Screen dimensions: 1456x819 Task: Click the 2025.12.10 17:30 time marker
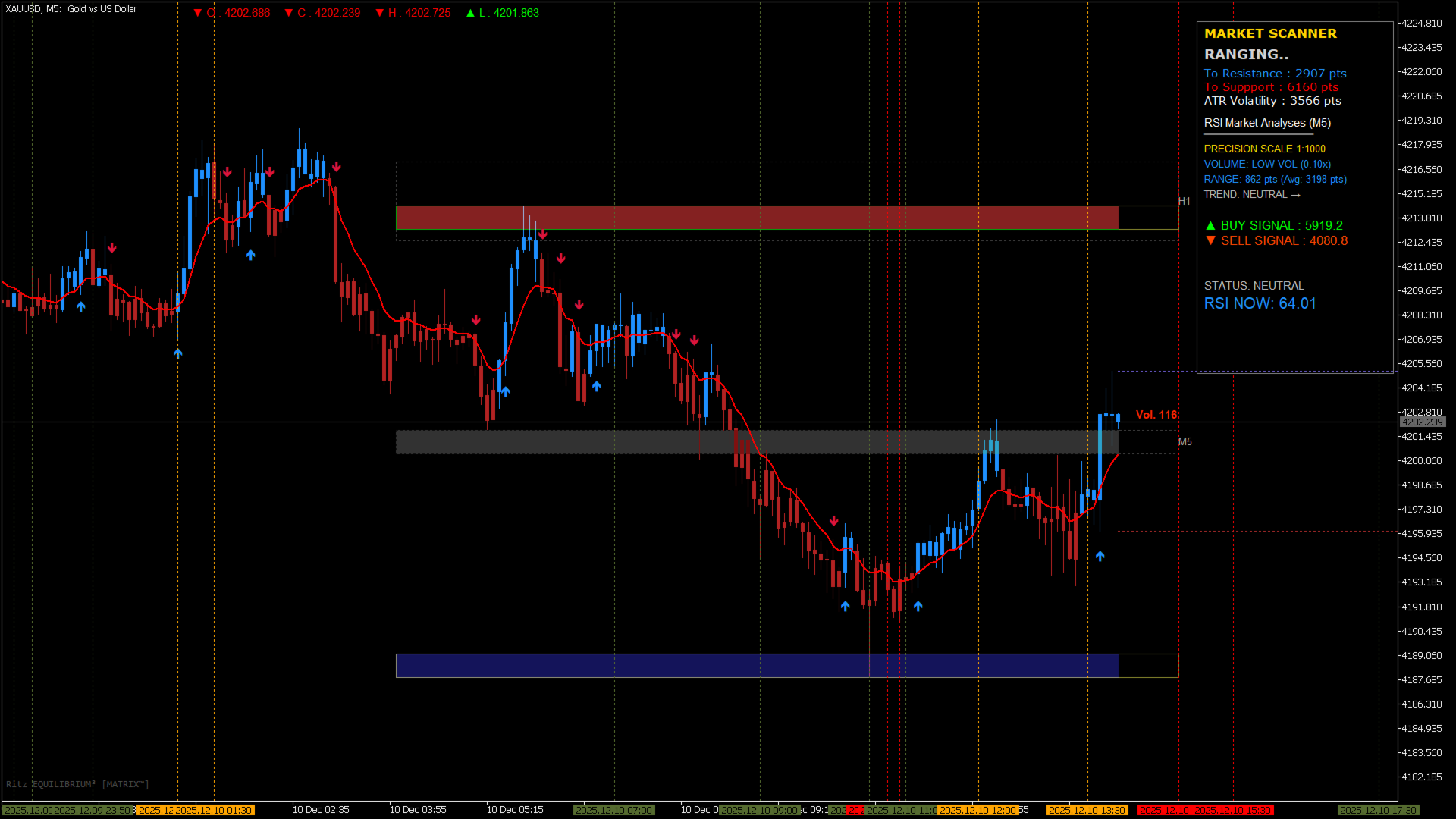tap(1377, 810)
